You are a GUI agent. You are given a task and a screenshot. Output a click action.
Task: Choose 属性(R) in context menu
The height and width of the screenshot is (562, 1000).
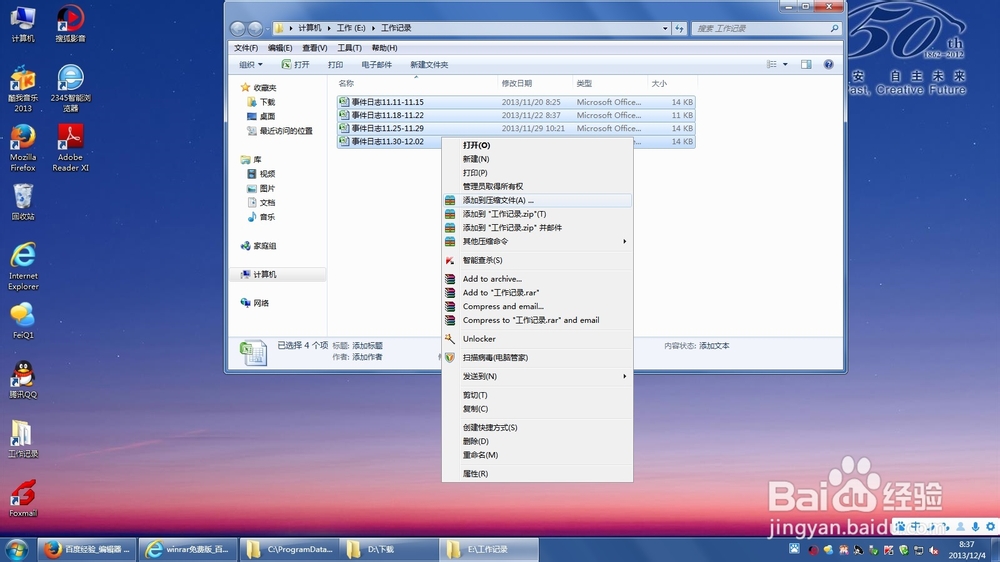[537, 474]
